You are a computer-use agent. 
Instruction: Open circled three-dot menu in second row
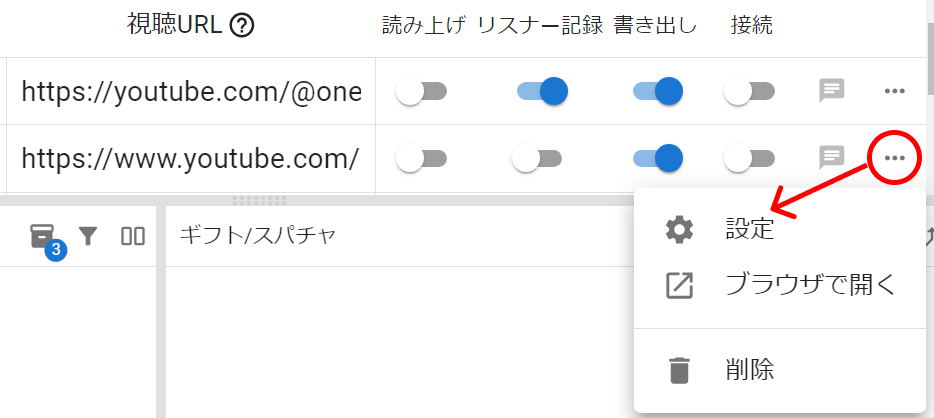pyautogui.click(x=895, y=157)
